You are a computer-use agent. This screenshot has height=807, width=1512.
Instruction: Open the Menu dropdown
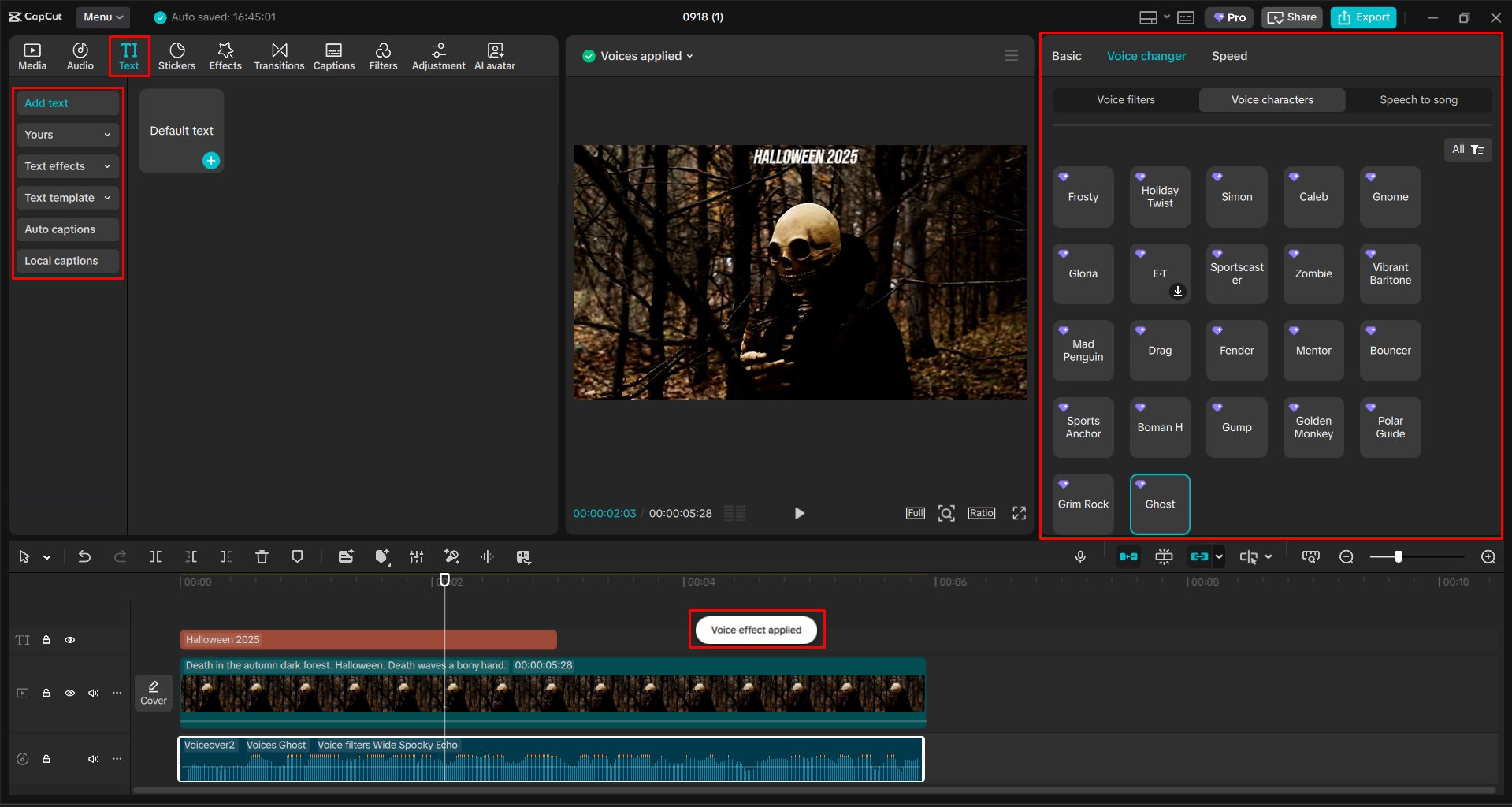point(102,17)
